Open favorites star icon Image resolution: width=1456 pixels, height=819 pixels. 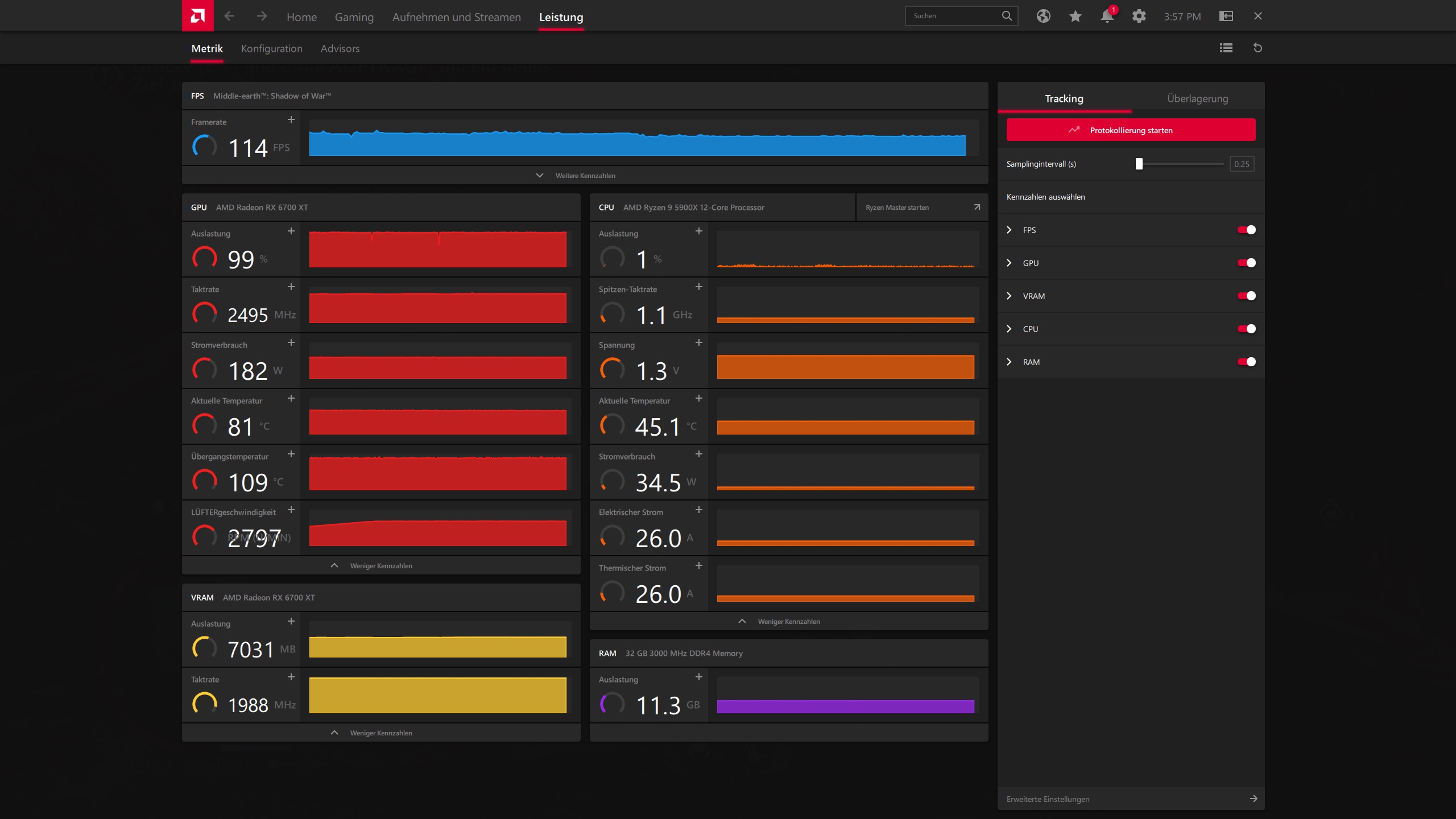click(1075, 16)
